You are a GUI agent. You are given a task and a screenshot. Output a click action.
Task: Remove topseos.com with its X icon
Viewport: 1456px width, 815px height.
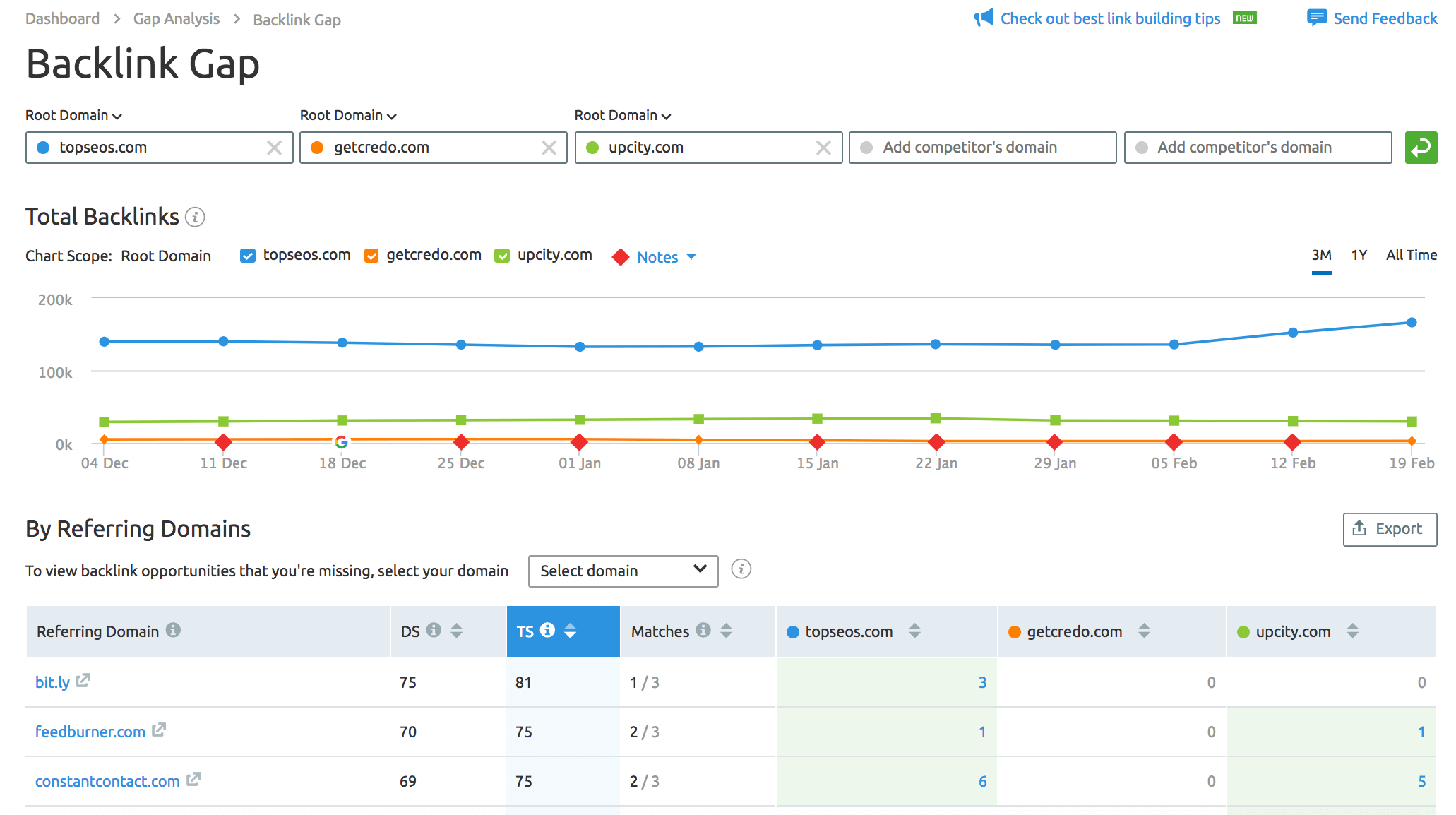click(274, 148)
